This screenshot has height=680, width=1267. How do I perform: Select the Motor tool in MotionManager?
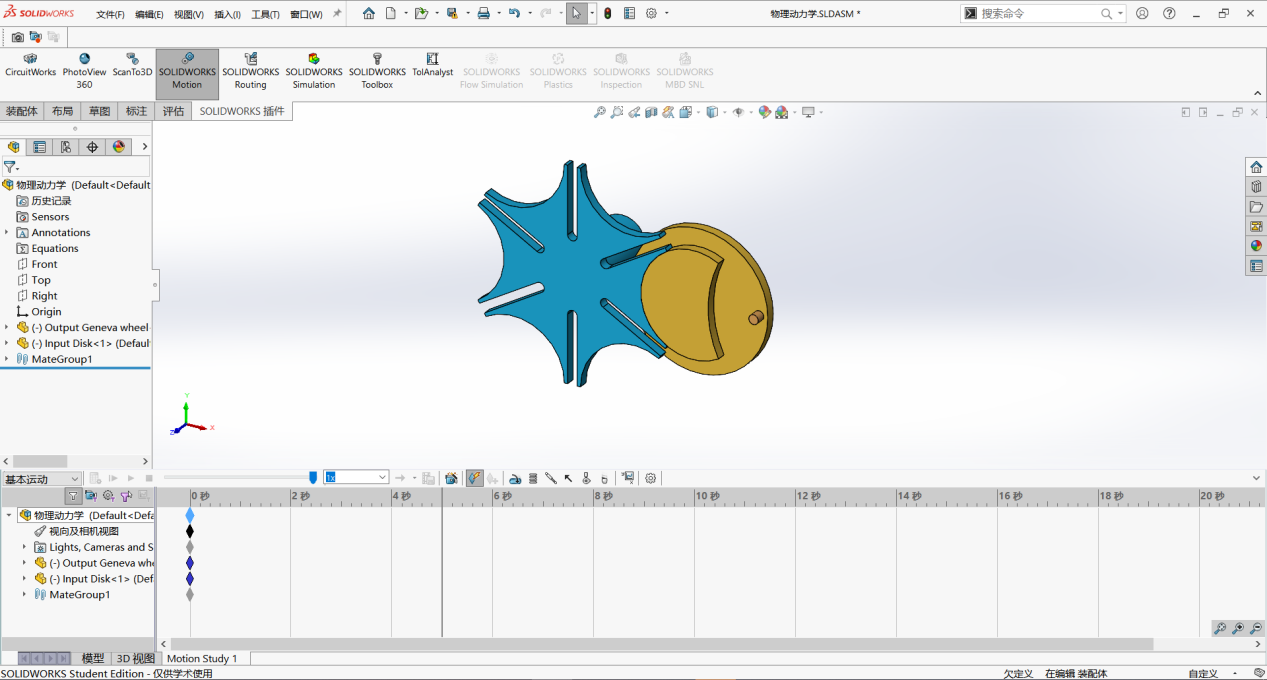515,478
